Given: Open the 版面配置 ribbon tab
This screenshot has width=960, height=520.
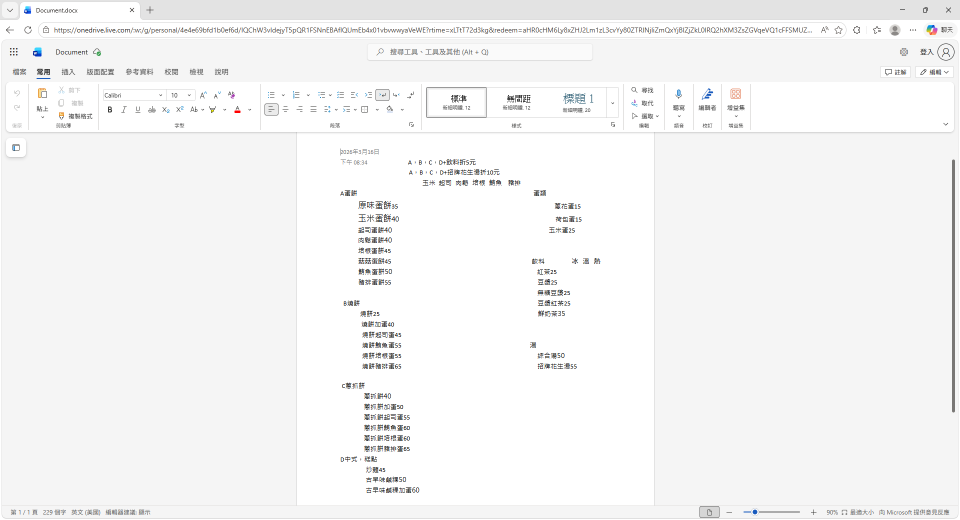Looking at the screenshot, I should (100, 72).
